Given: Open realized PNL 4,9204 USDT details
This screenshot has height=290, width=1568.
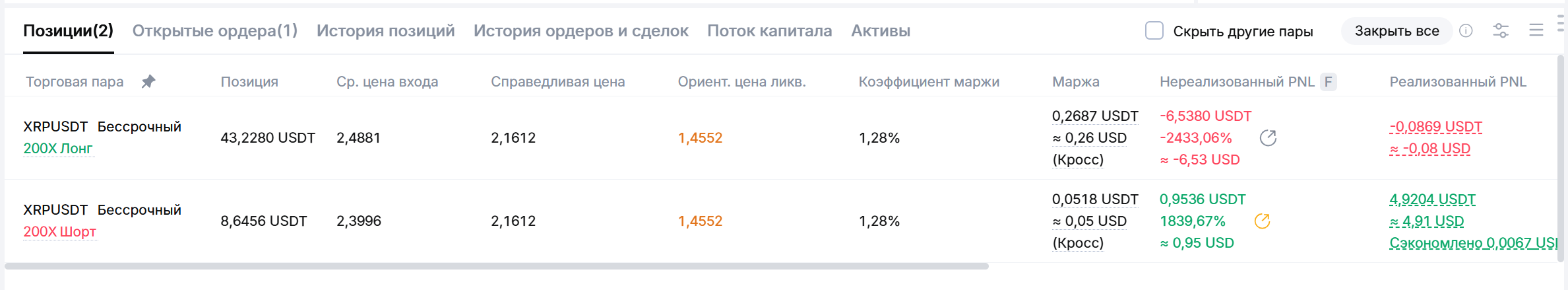Looking at the screenshot, I should click(1432, 199).
